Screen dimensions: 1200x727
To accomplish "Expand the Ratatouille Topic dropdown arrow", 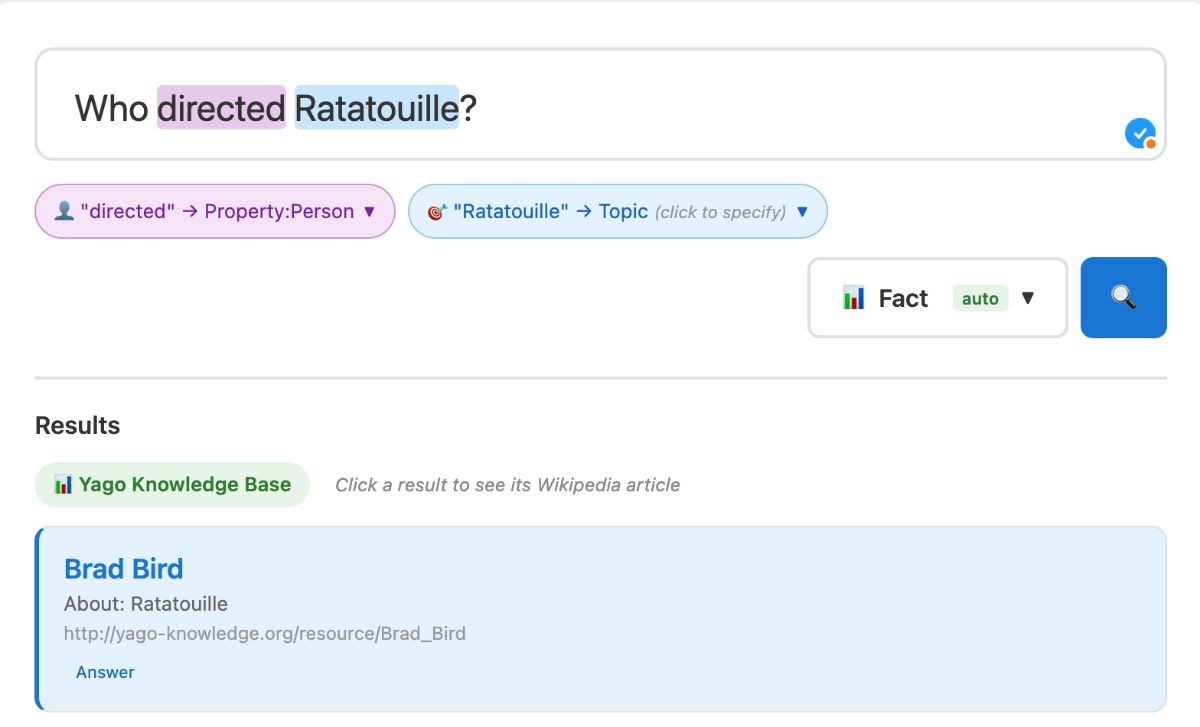I will [x=801, y=212].
